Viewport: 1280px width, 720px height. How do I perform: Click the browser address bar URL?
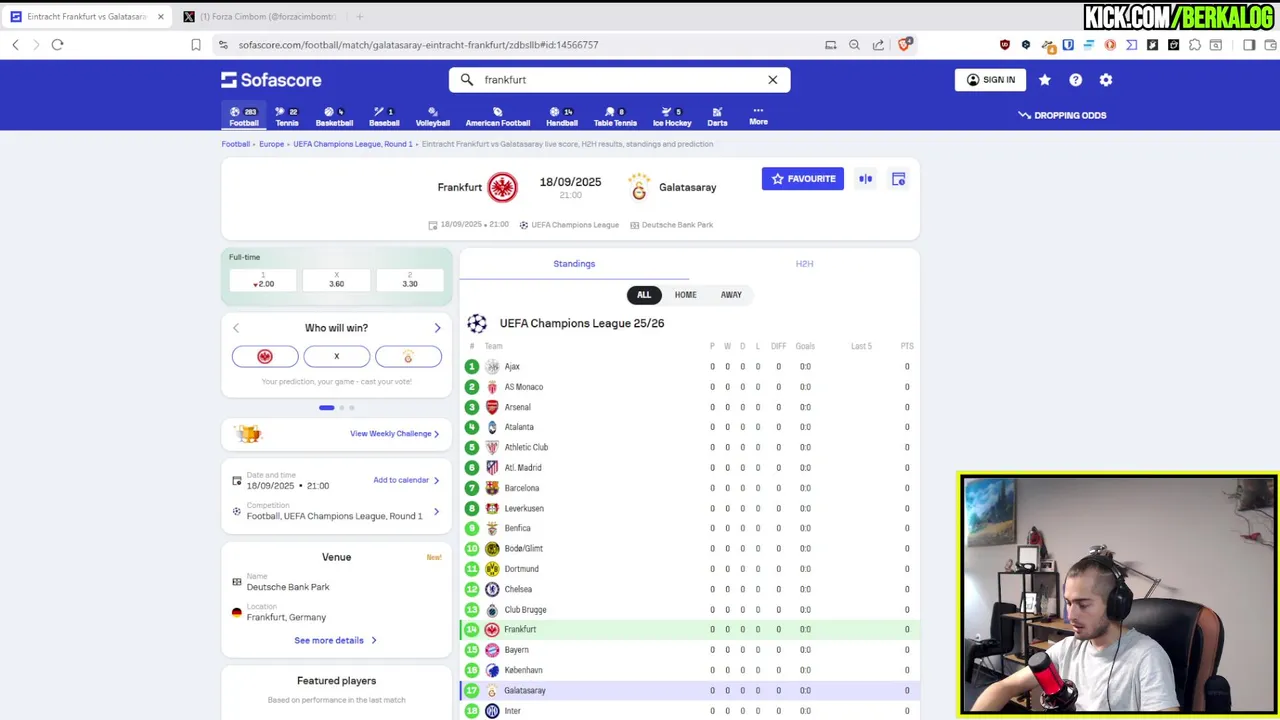click(418, 45)
